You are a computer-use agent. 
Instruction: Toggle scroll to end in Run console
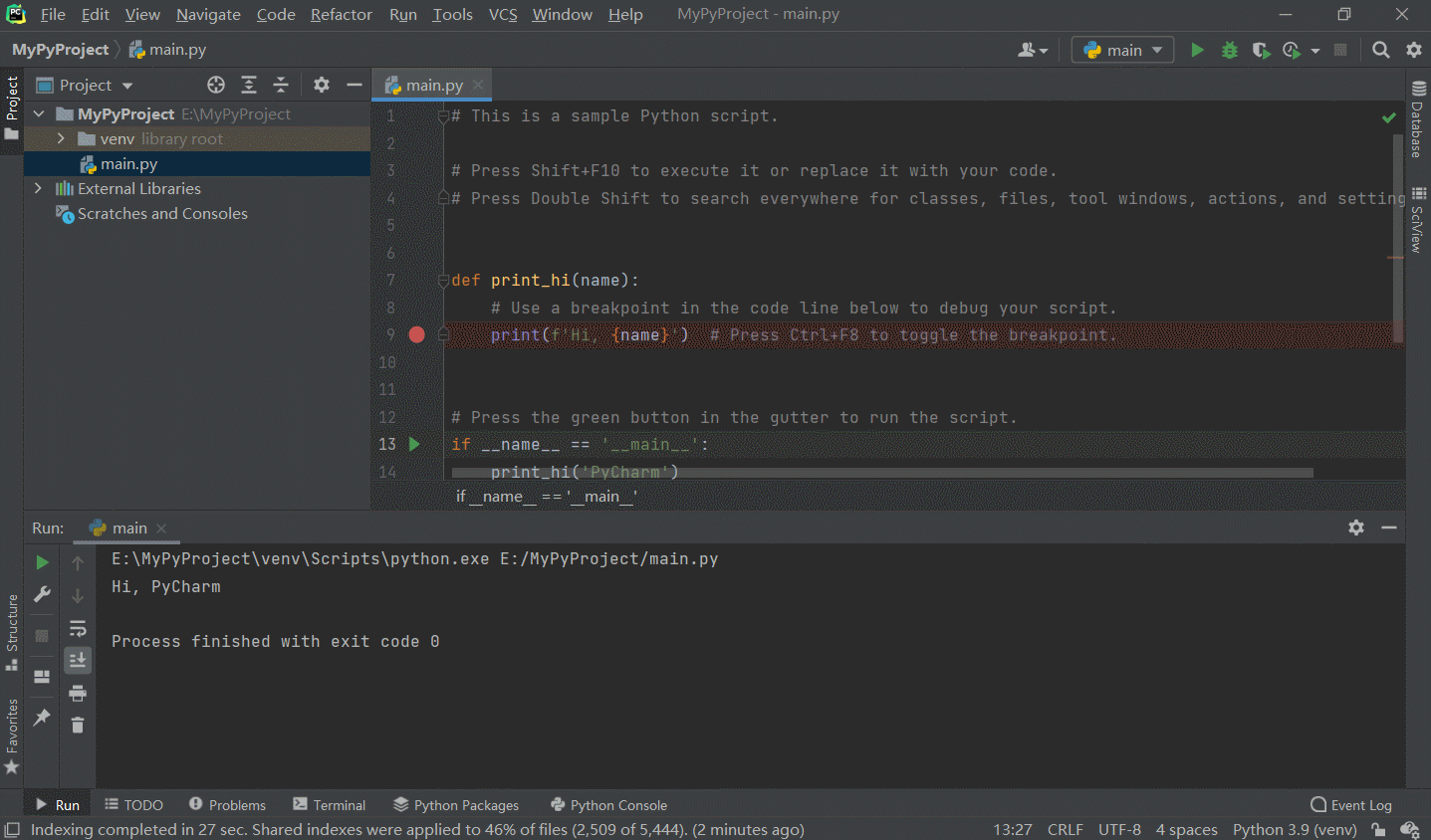(78, 660)
